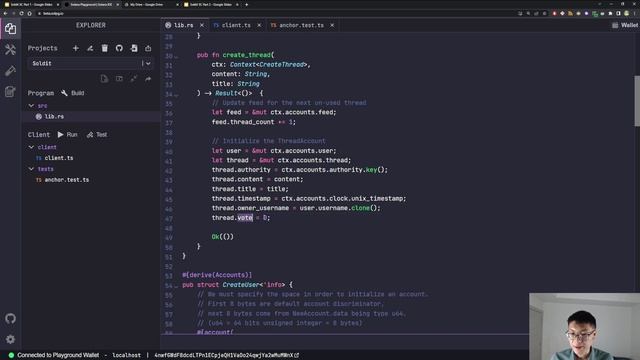Viewport: 640px width, 360px height.
Task: Delete the current project trash icon
Action: (x=104, y=48)
